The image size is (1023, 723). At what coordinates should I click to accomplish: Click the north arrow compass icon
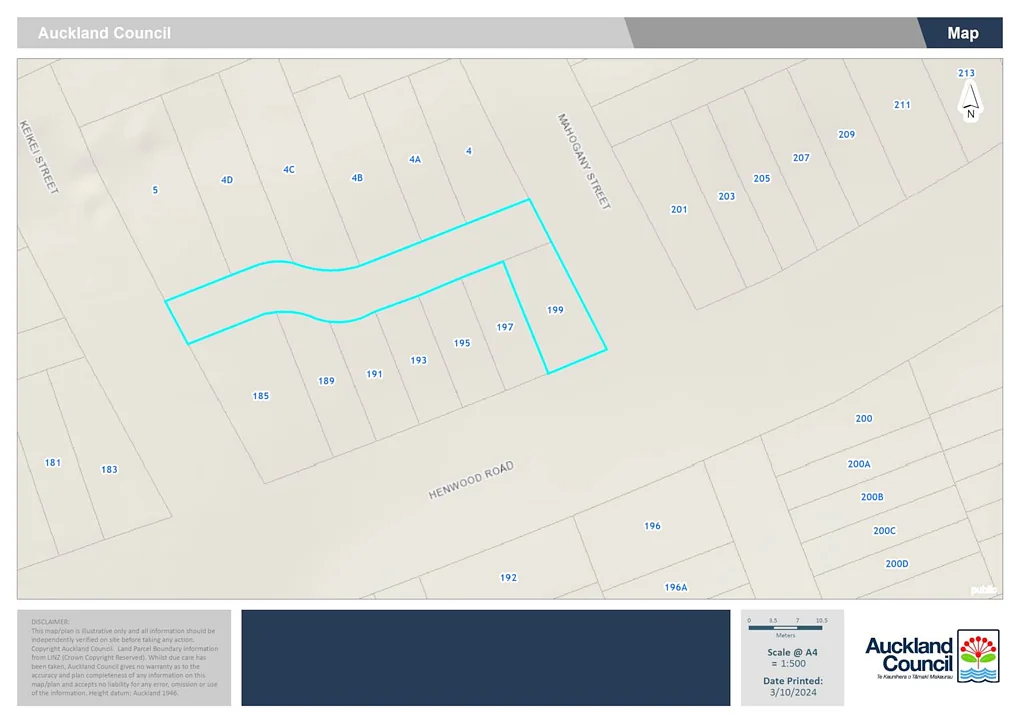pos(969,102)
